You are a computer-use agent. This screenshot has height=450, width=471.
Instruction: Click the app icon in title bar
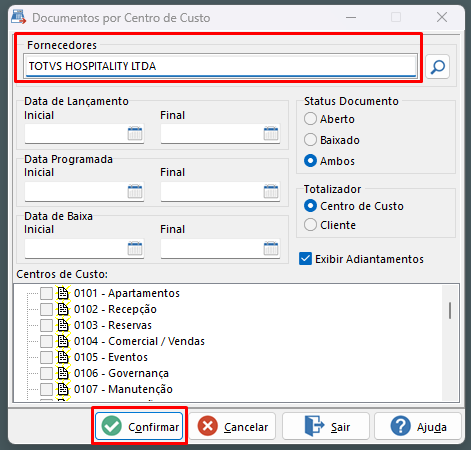coord(18,17)
